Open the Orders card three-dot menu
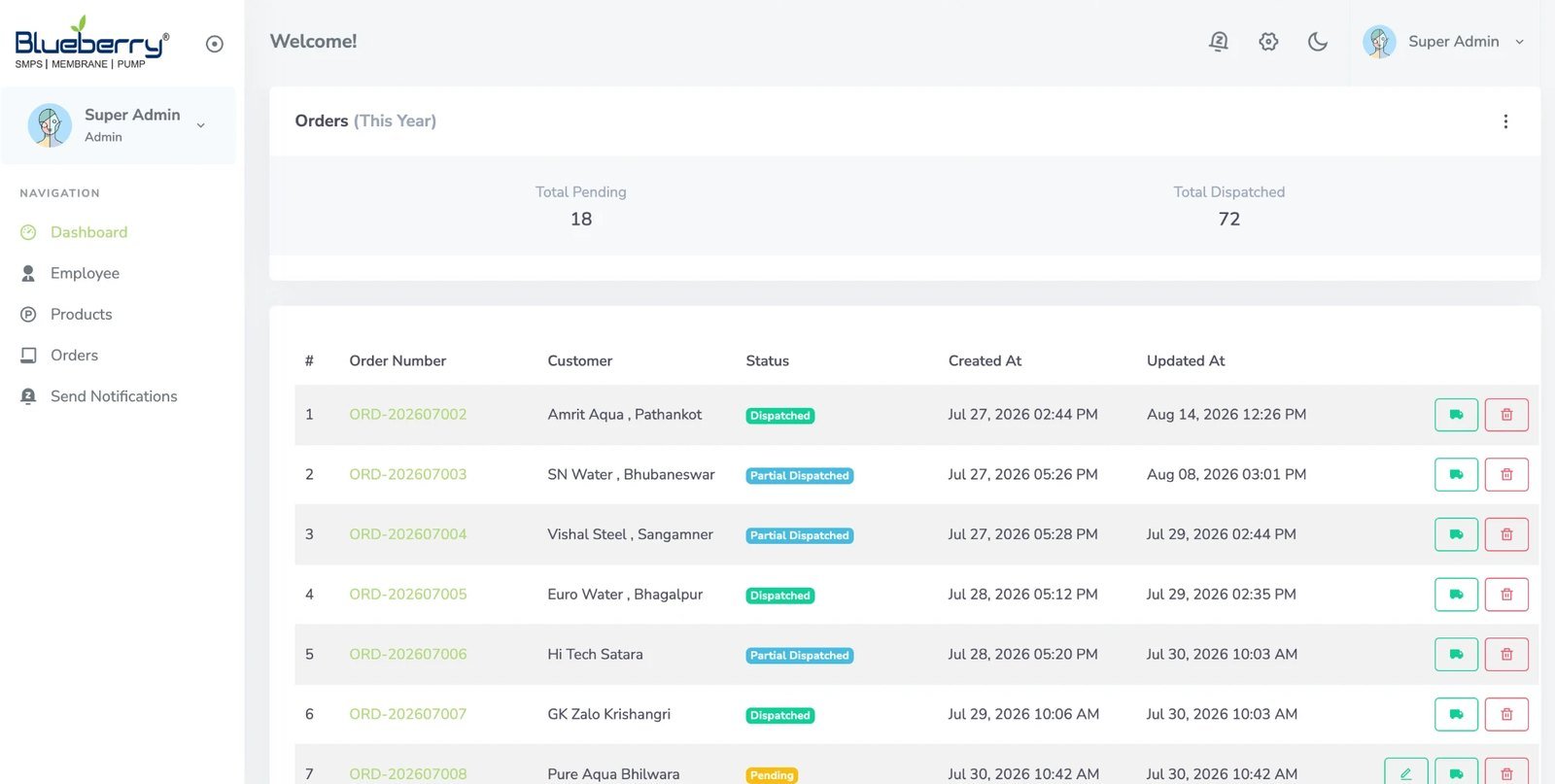This screenshot has width=1555, height=784. point(1505,121)
